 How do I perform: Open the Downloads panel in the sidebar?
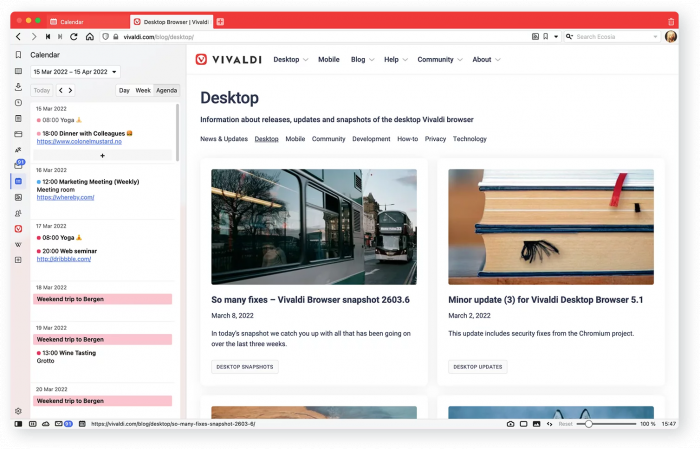click(x=18, y=87)
